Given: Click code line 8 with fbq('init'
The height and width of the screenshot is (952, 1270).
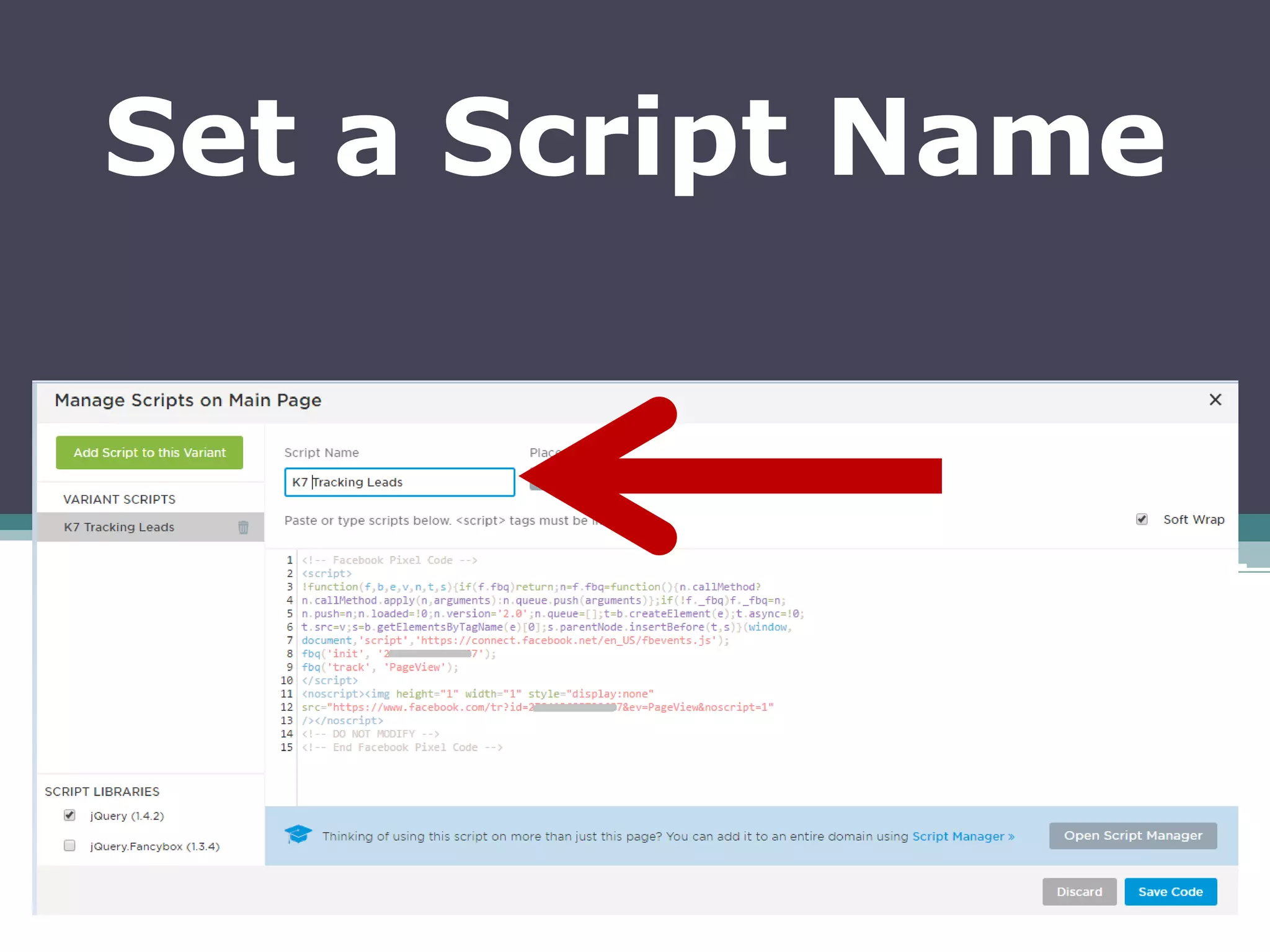Looking at the screenshot, I should pos(399,654).
